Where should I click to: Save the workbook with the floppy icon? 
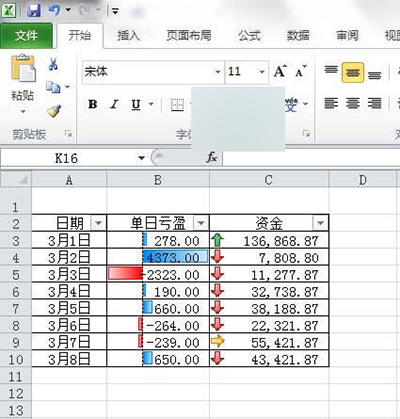click(34, 10)
